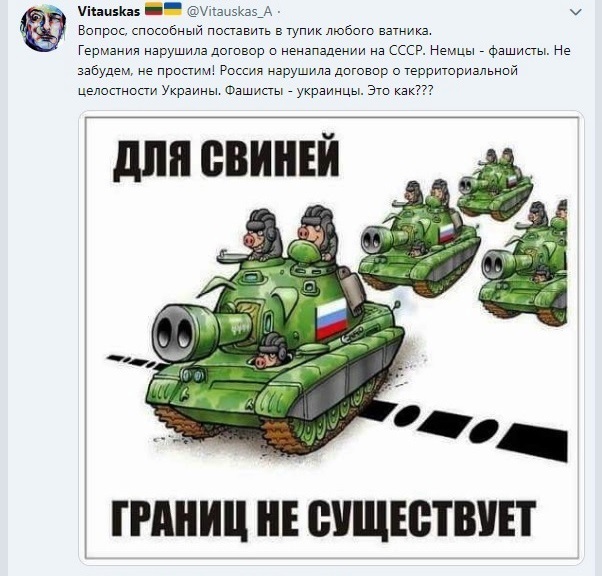Open the @Vitauskas_A handle link
This screenshot has width=602, height=576.
pos(230,12)
